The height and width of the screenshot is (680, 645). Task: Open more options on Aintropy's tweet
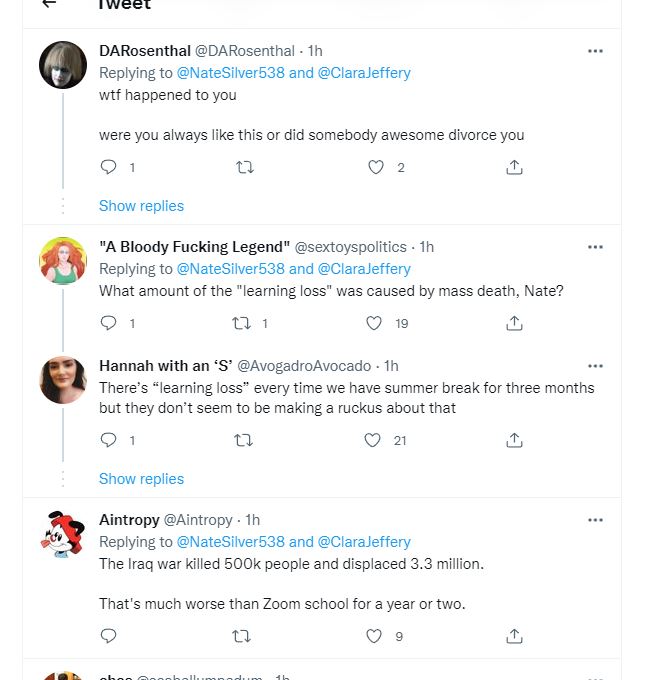595,520
